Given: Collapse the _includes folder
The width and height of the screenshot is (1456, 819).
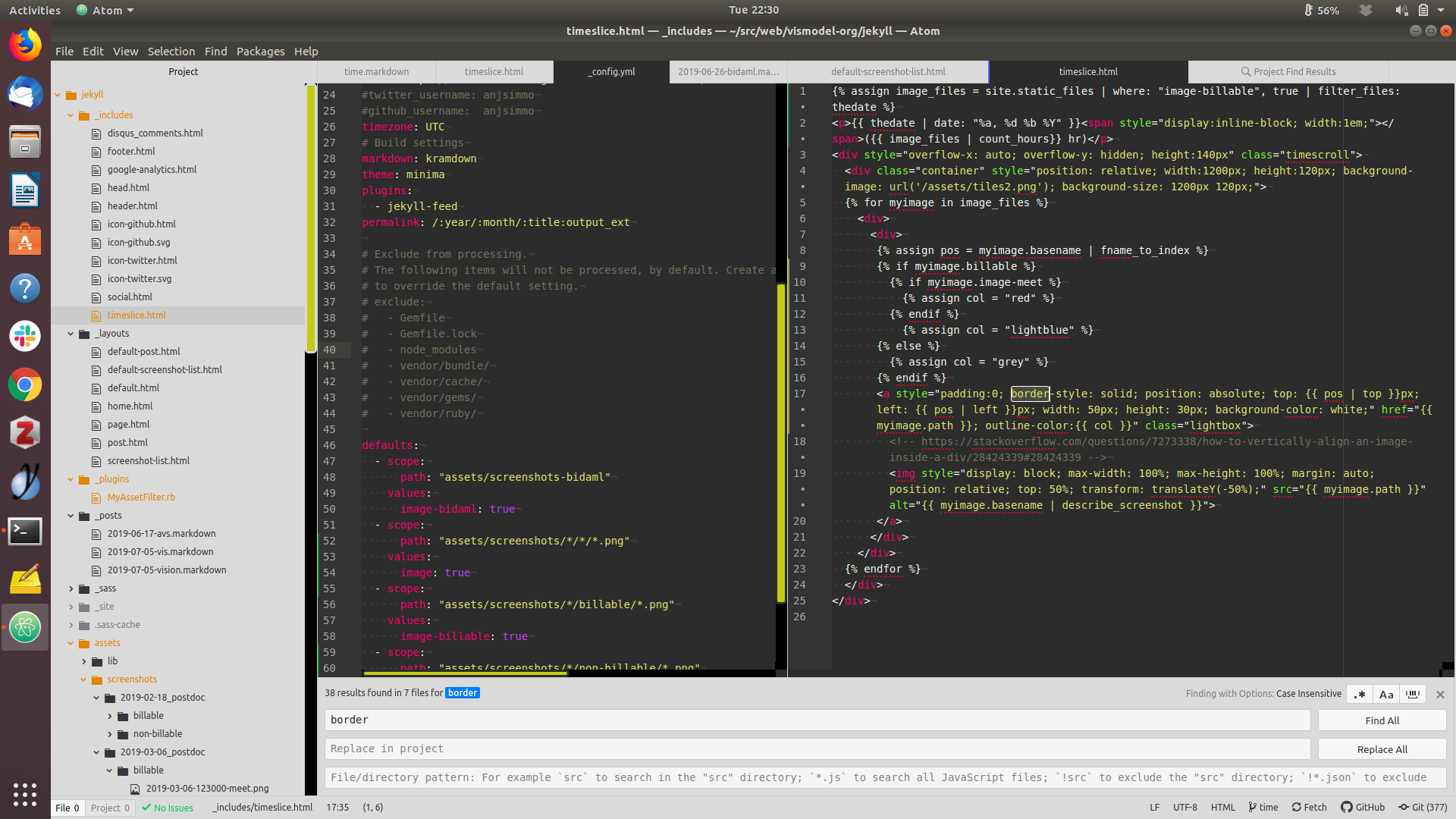Looking at the screenshot, I should 71,115.
